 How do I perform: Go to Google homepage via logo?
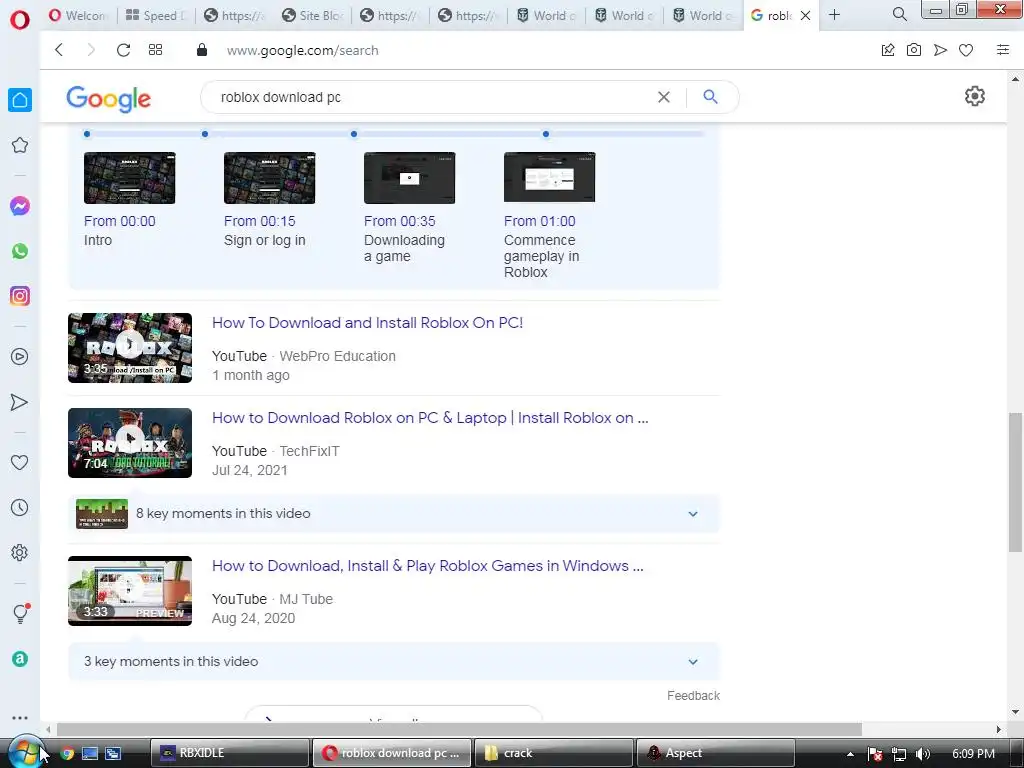click(x=108, y=98)
